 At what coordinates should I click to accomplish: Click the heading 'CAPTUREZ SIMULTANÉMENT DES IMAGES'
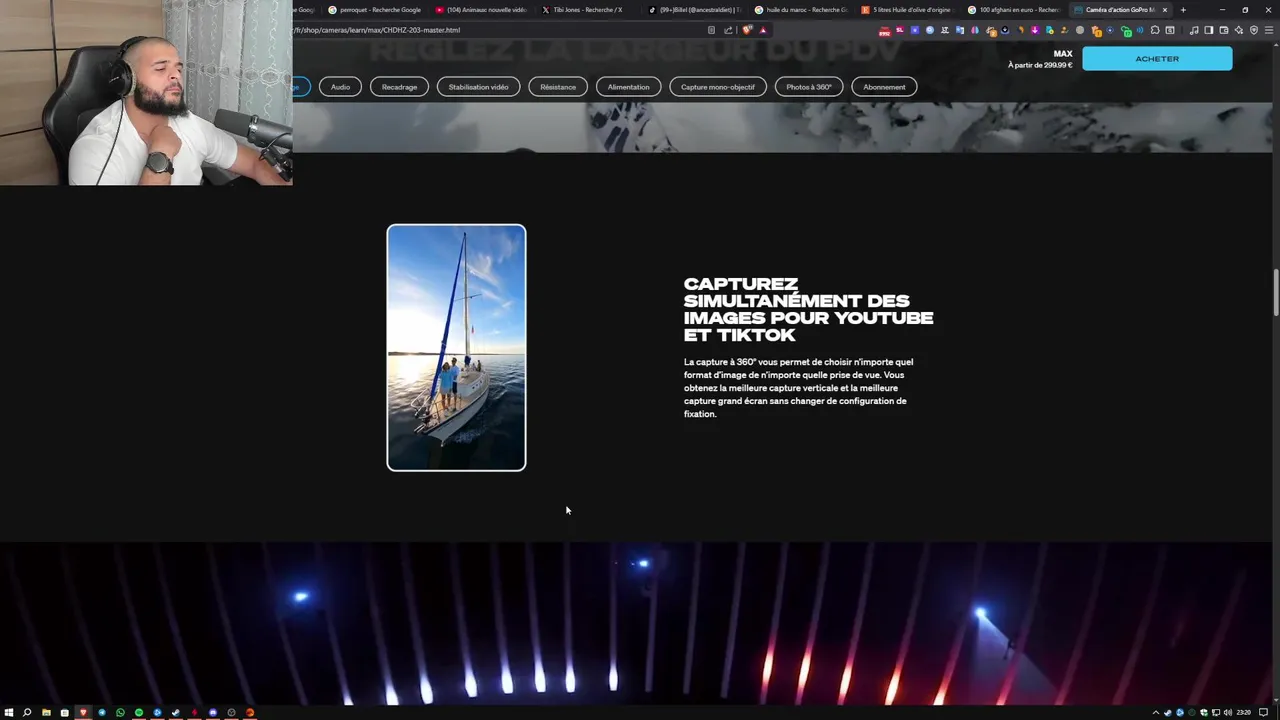tap(808, 309)
